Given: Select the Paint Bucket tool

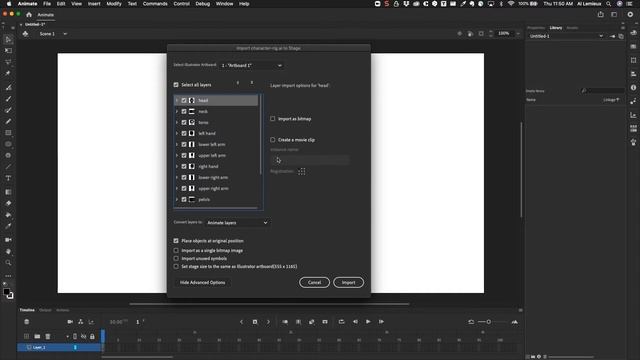Looking at the screenshot, I should 8,214.
